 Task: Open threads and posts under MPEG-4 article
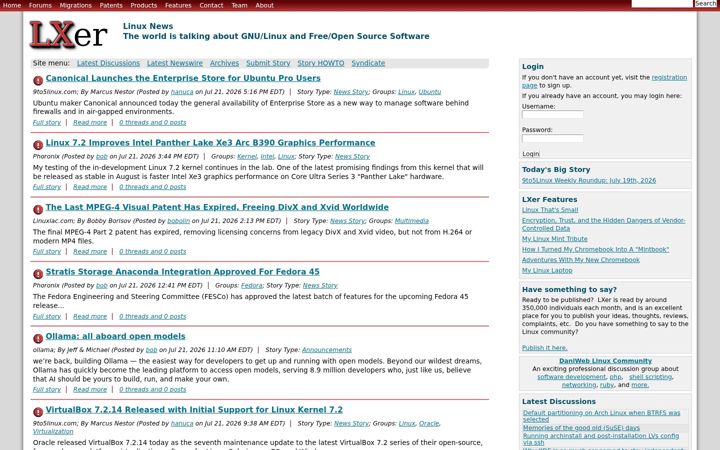coord(152,252)
